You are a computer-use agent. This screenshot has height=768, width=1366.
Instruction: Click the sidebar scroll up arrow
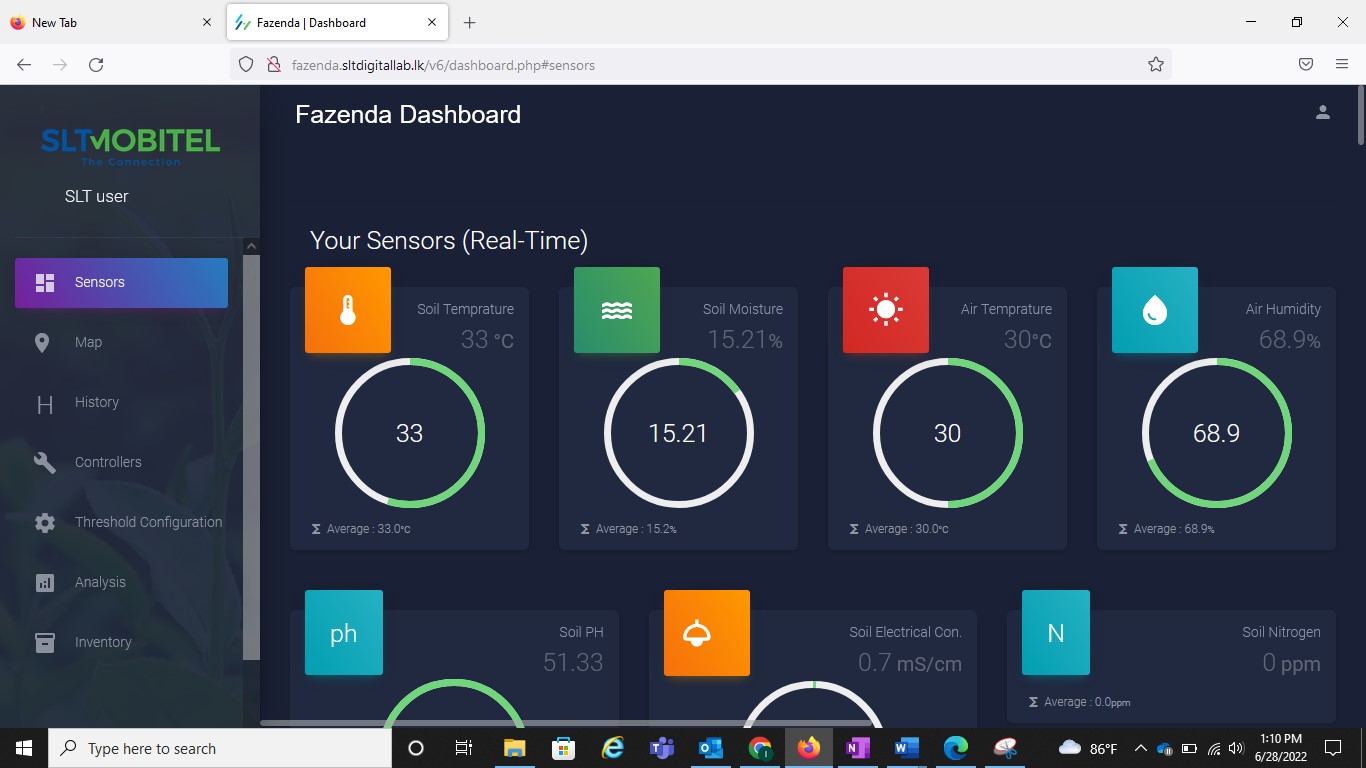click(x=251, y=246)
